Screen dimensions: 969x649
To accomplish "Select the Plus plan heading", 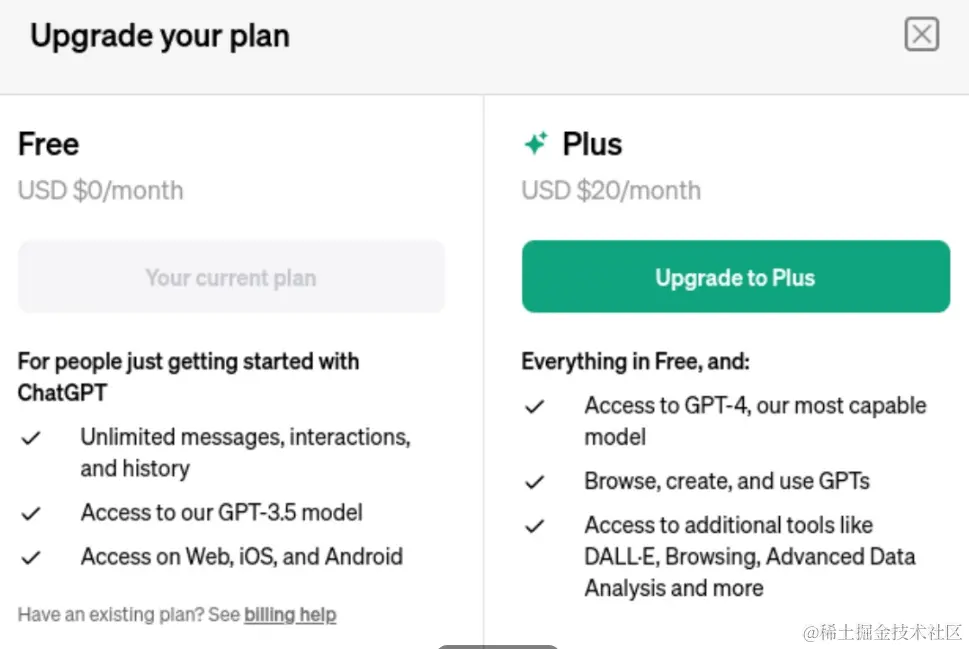I will pyautogui.click(x=592, y=144).
